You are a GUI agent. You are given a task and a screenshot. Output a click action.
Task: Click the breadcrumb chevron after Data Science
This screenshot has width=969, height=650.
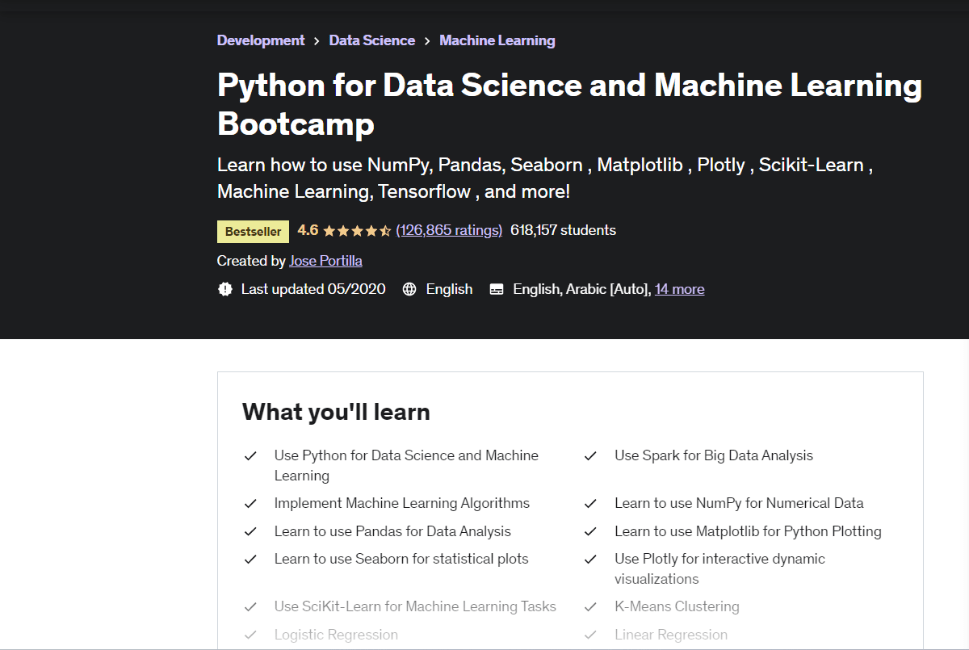(427, 41)
